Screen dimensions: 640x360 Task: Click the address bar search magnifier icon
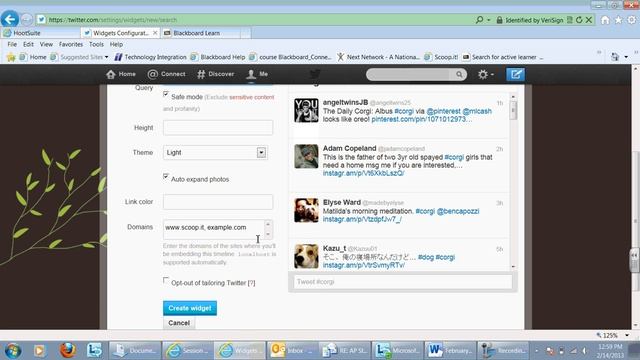click(480, 20)
